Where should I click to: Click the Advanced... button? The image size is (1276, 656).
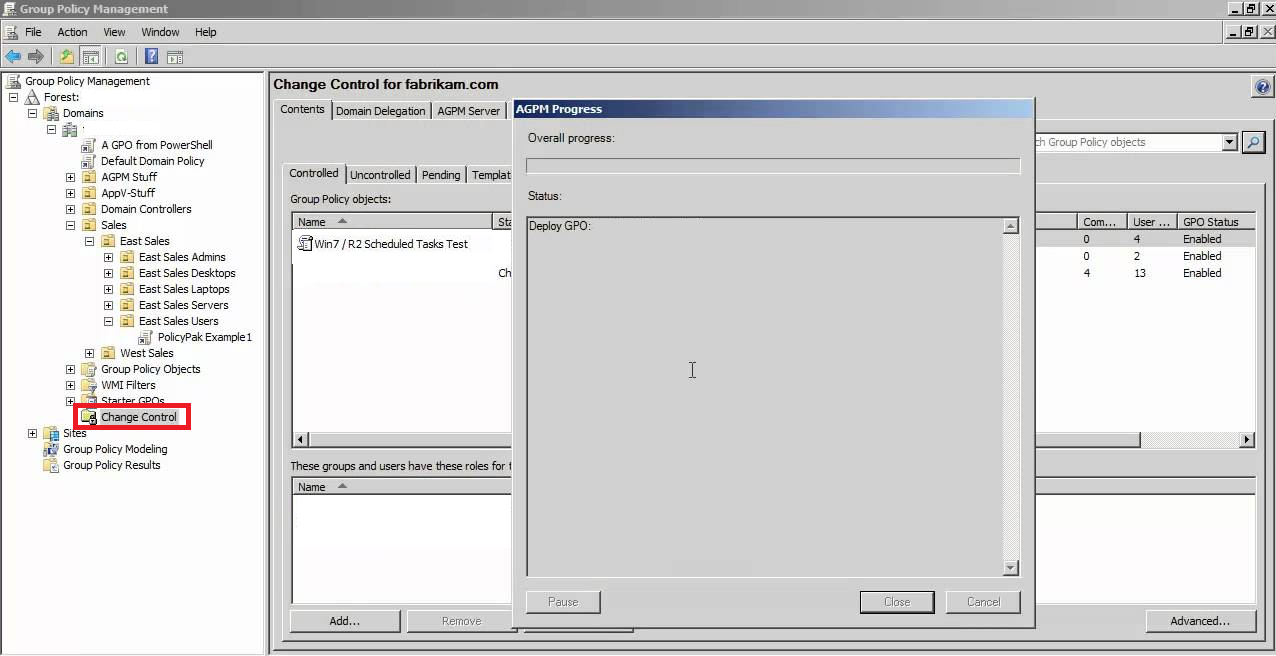[1200, 621]
